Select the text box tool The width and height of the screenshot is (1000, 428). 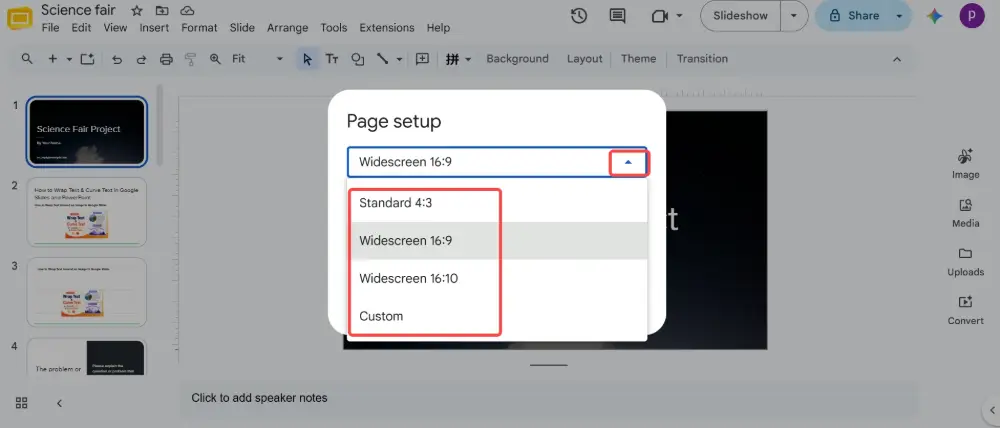coord(332,59)
